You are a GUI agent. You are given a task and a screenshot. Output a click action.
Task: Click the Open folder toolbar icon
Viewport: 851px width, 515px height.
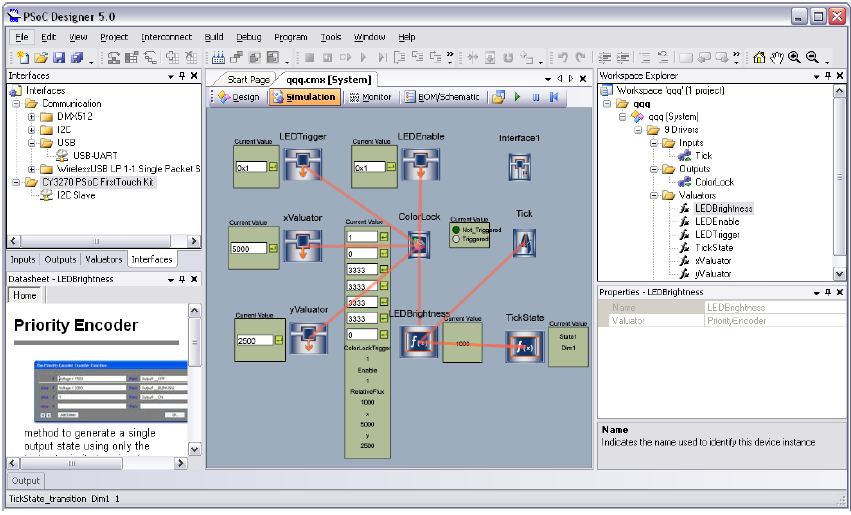41,57
